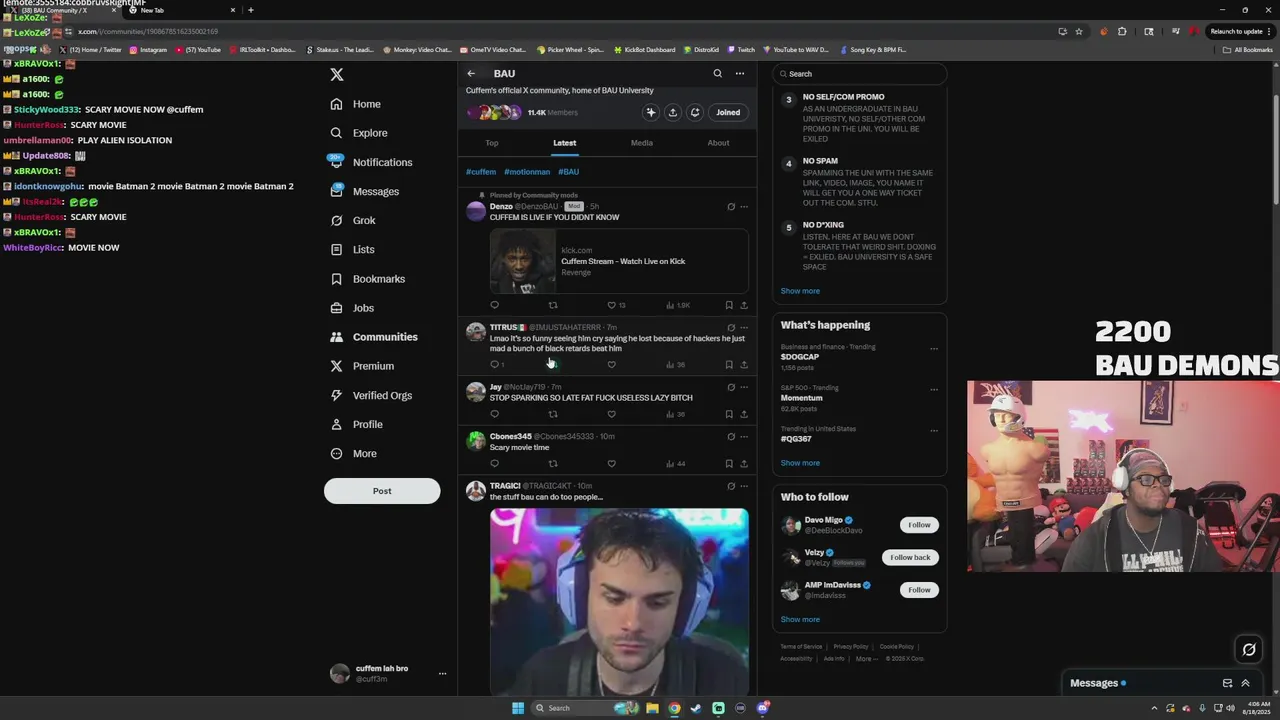
Task: Open more options on TRAGIC!'s post
Action: pos(743,486)
